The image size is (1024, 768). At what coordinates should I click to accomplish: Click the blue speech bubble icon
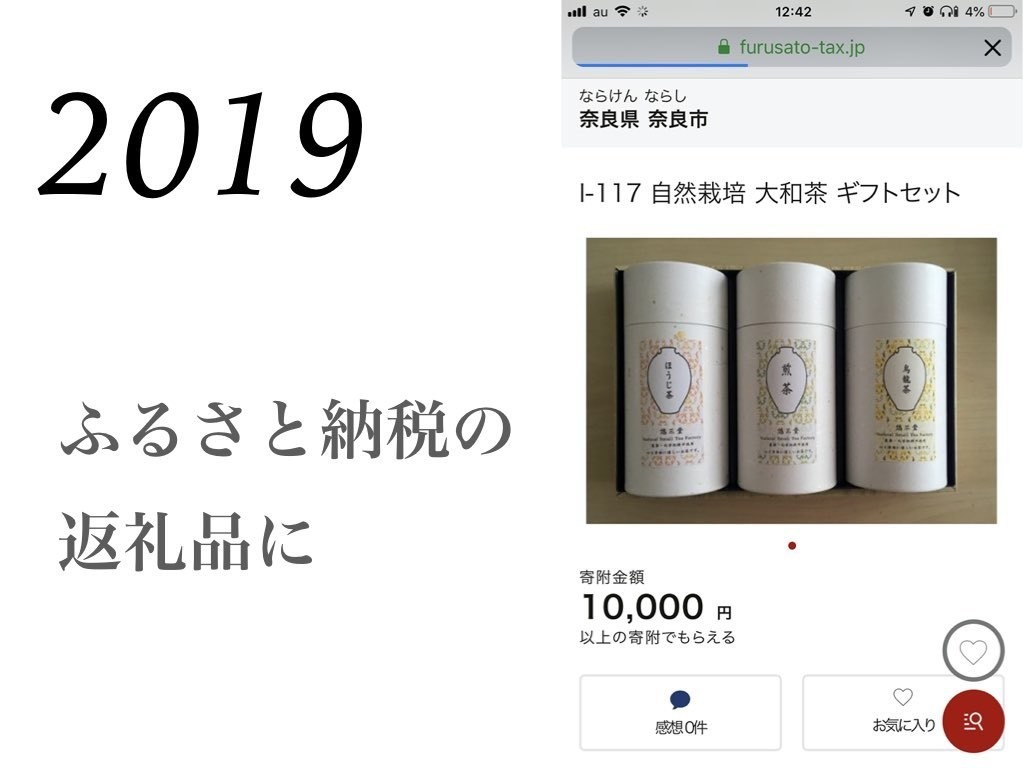(680, 699)
